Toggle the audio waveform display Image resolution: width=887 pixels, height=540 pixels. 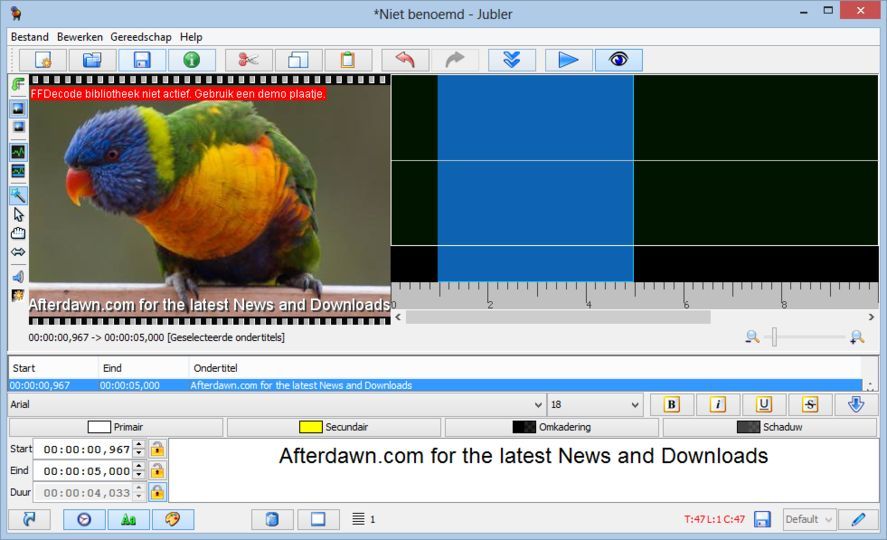(x=18, y=152)
